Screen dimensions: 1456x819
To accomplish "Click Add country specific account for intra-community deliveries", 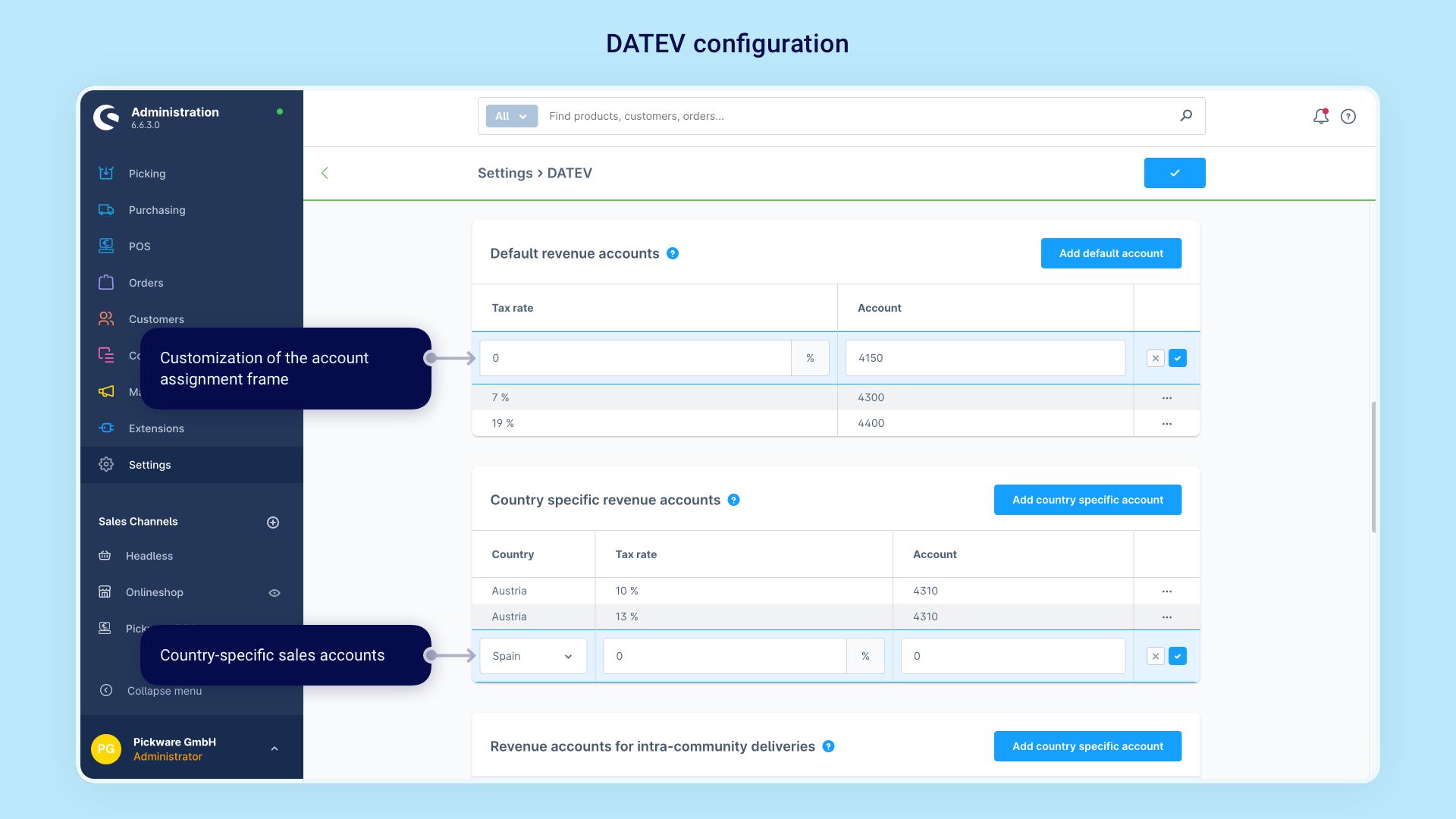I will coord(1087,746).
